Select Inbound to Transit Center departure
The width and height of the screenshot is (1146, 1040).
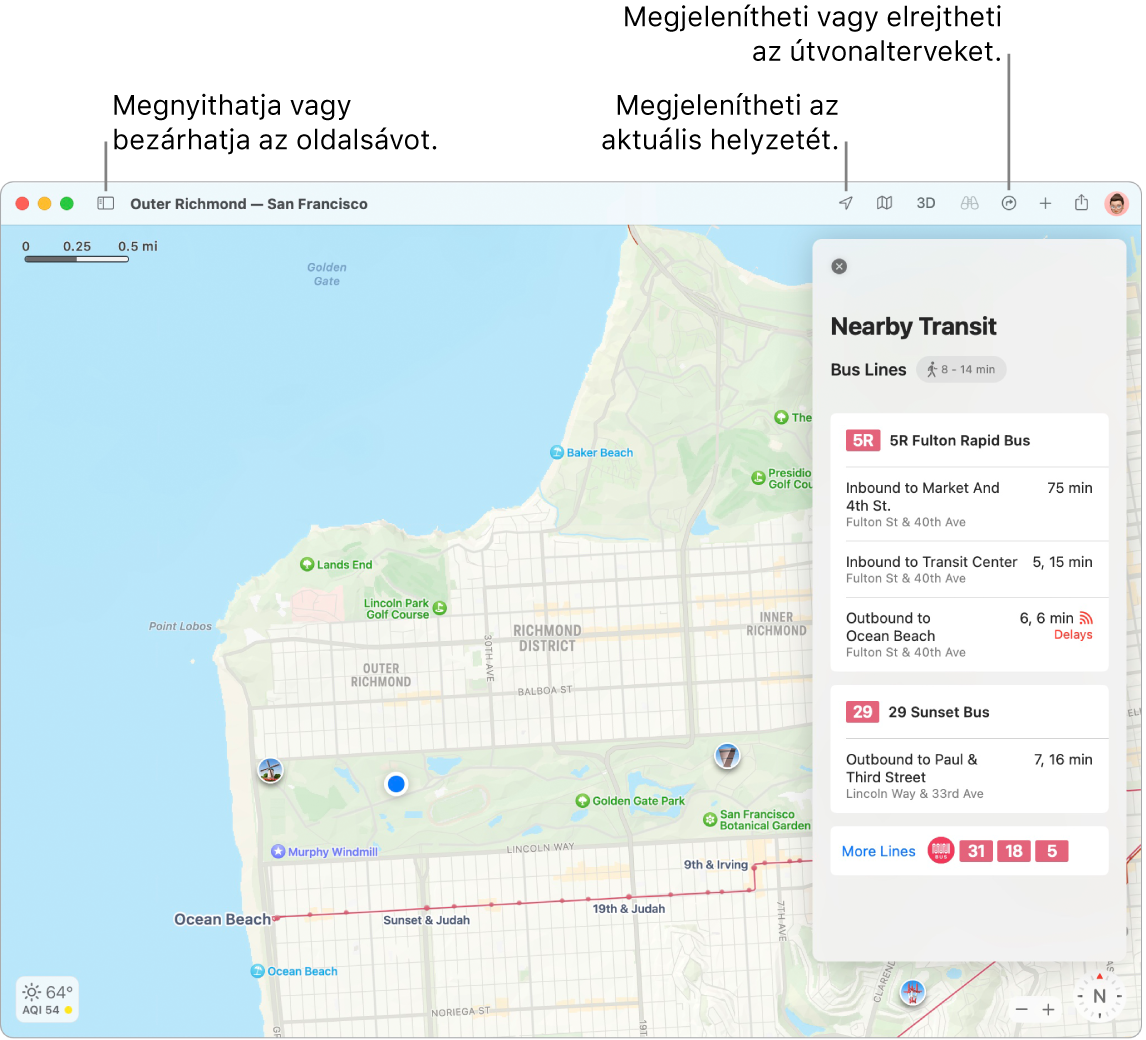968,569
